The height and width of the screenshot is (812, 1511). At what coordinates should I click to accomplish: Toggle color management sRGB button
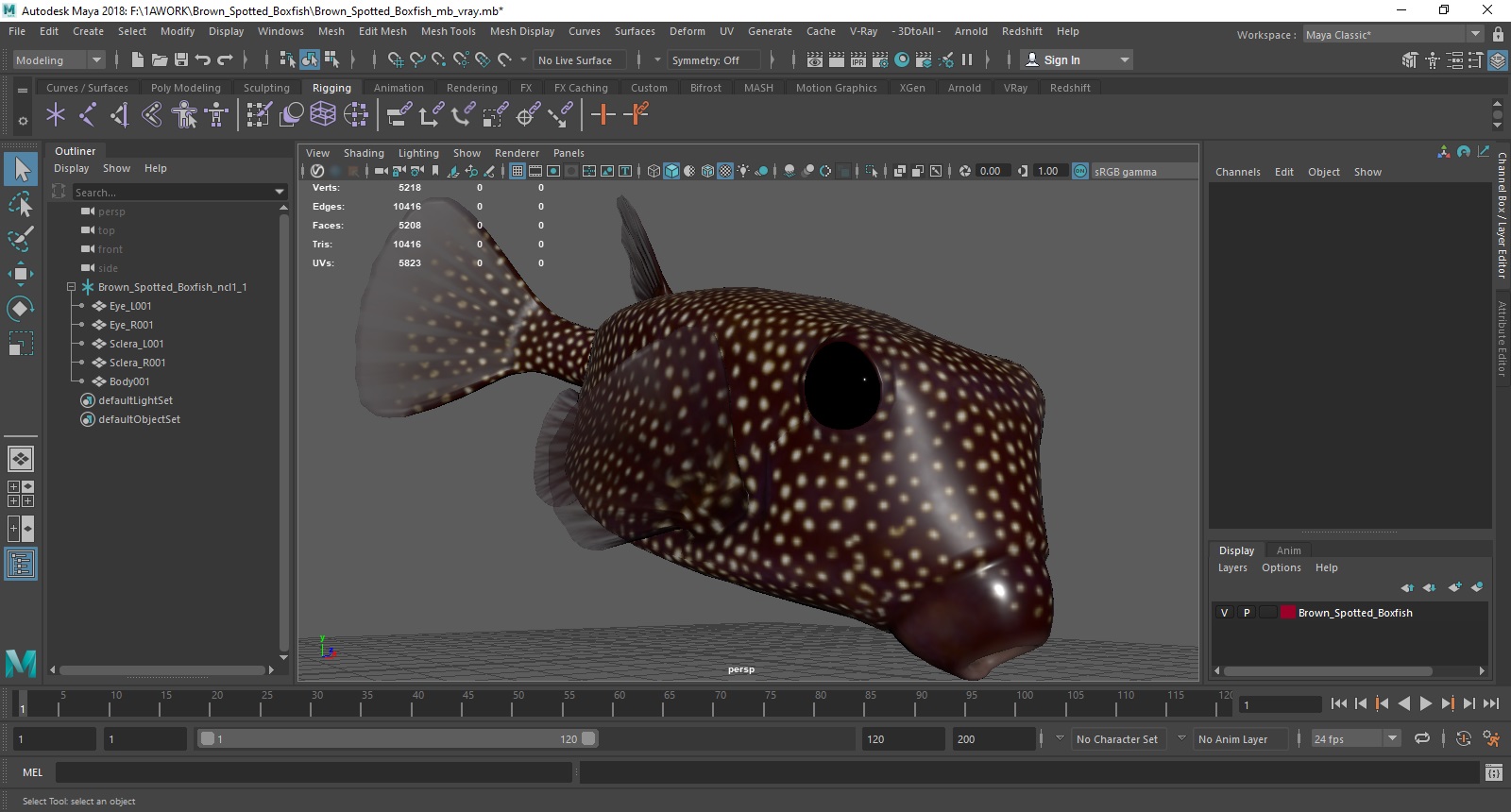tap(1080, 171)
